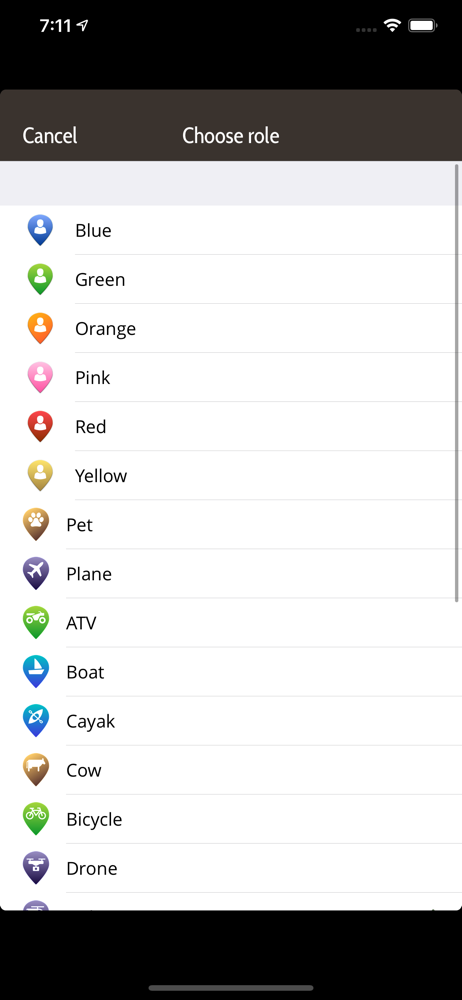Choose the pink person pin icon

click(40, 378)
